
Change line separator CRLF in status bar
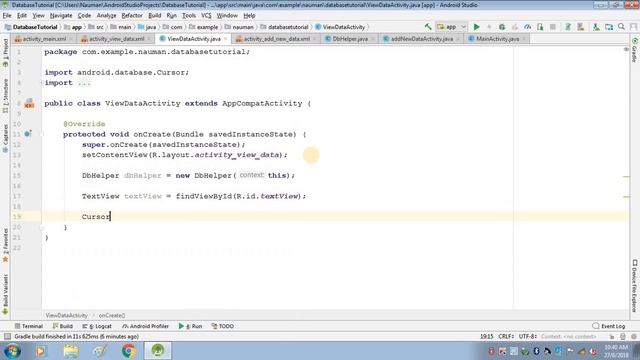coord(506,337)
